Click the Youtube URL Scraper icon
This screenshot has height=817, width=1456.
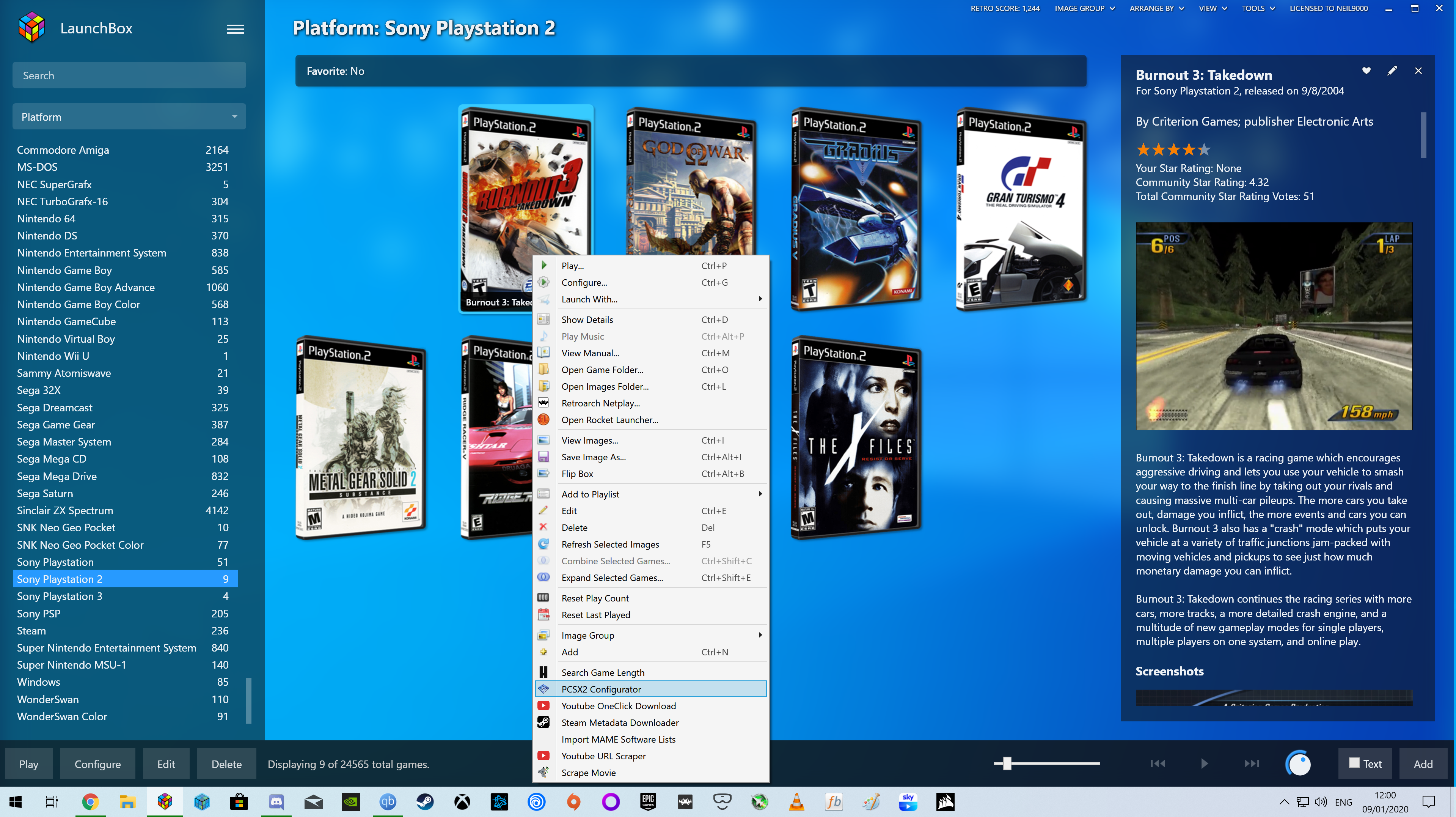[x=543, y=756]
